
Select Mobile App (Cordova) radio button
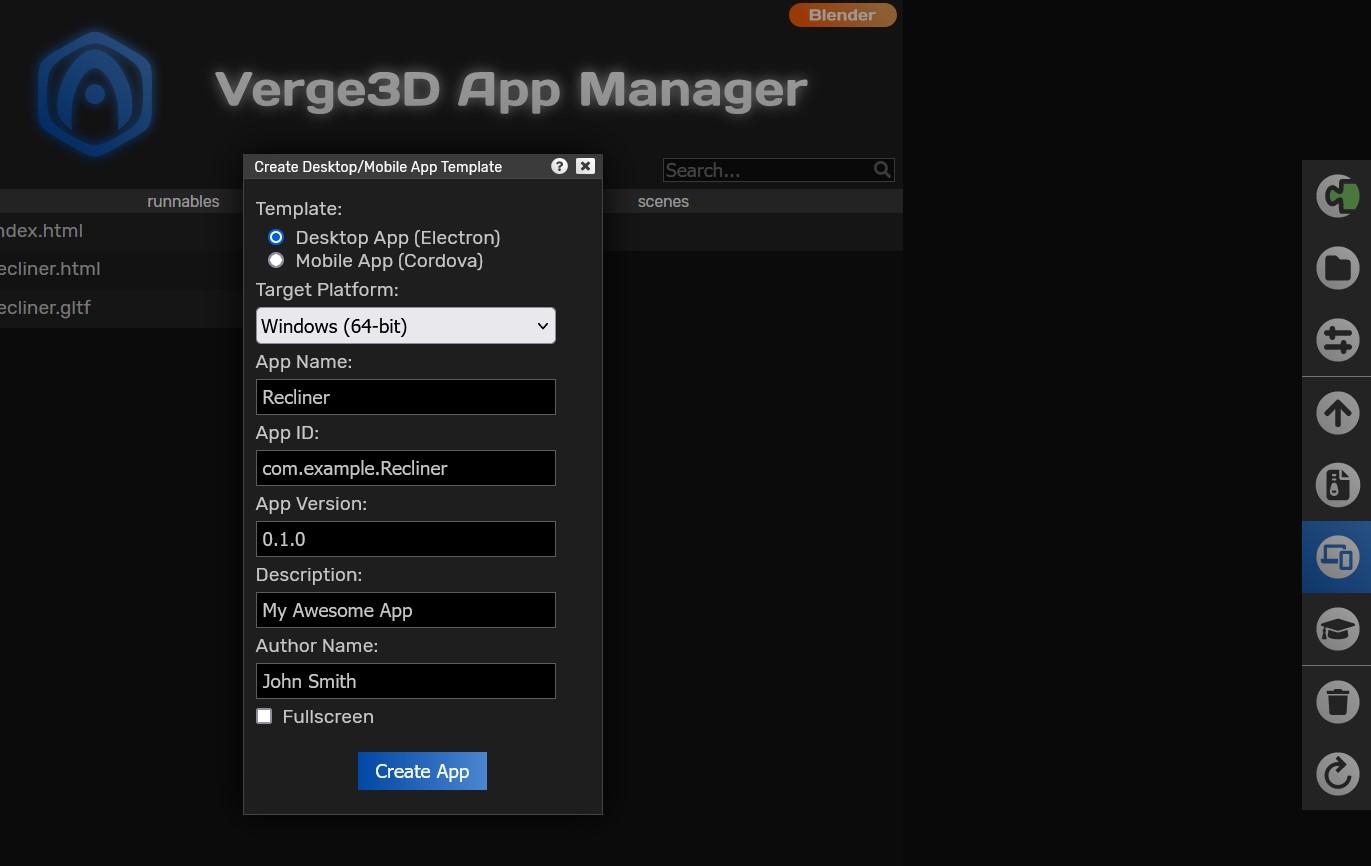coord(276,260)
